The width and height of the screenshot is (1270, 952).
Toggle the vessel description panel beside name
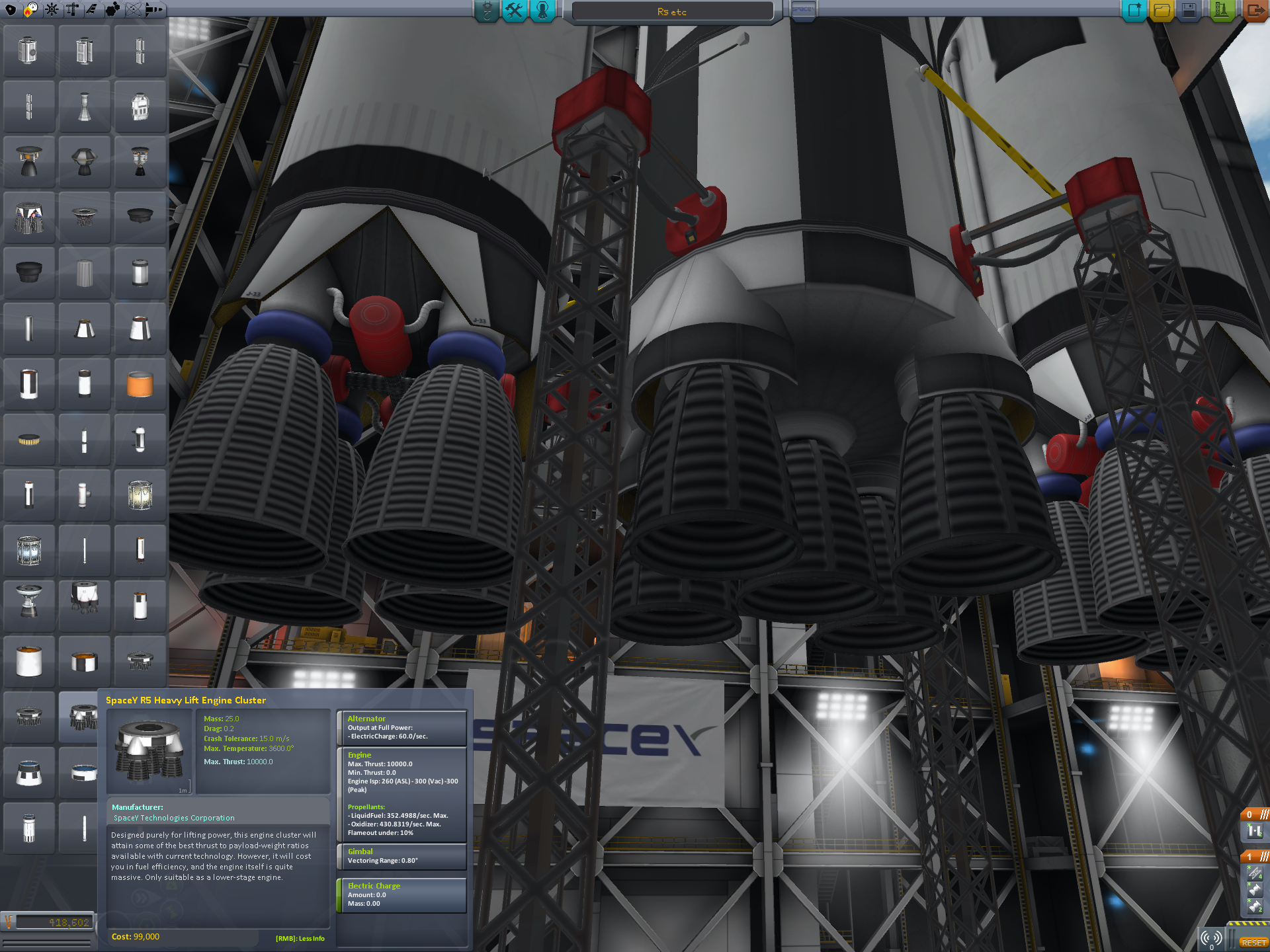point(802,11)
